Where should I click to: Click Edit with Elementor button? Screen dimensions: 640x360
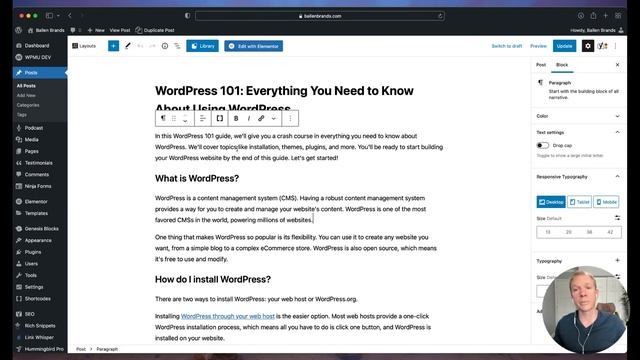point(253,46)
